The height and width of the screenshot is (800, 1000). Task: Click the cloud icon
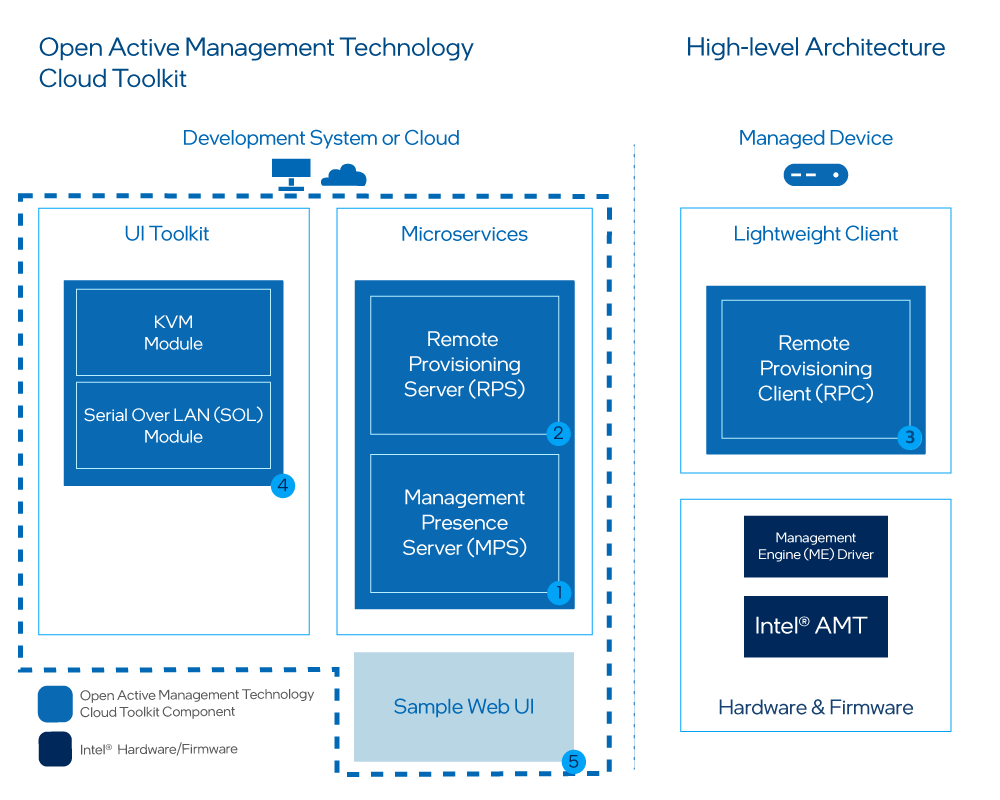coord(344,175)
